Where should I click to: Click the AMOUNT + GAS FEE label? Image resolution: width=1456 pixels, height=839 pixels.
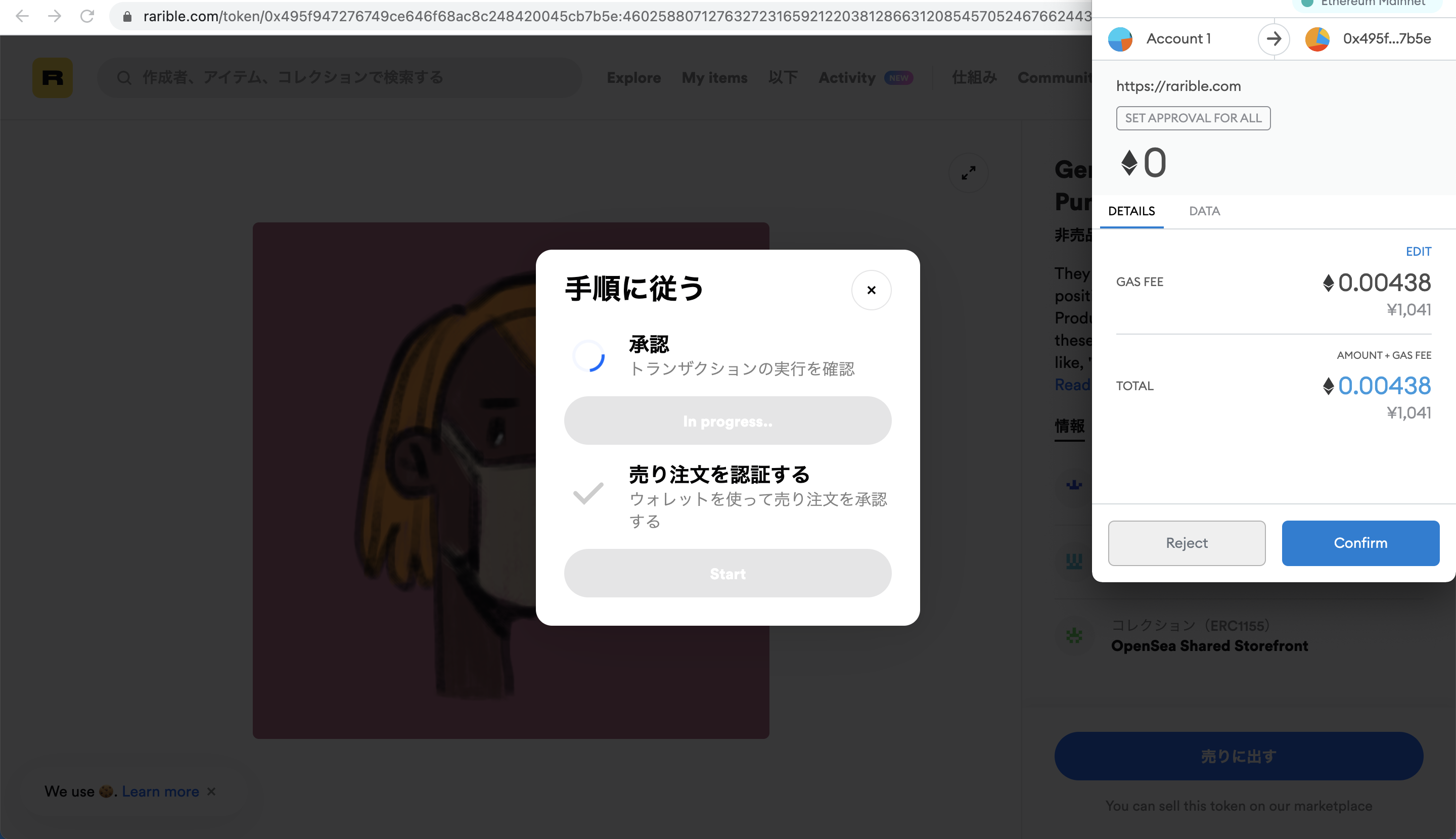1384,355
